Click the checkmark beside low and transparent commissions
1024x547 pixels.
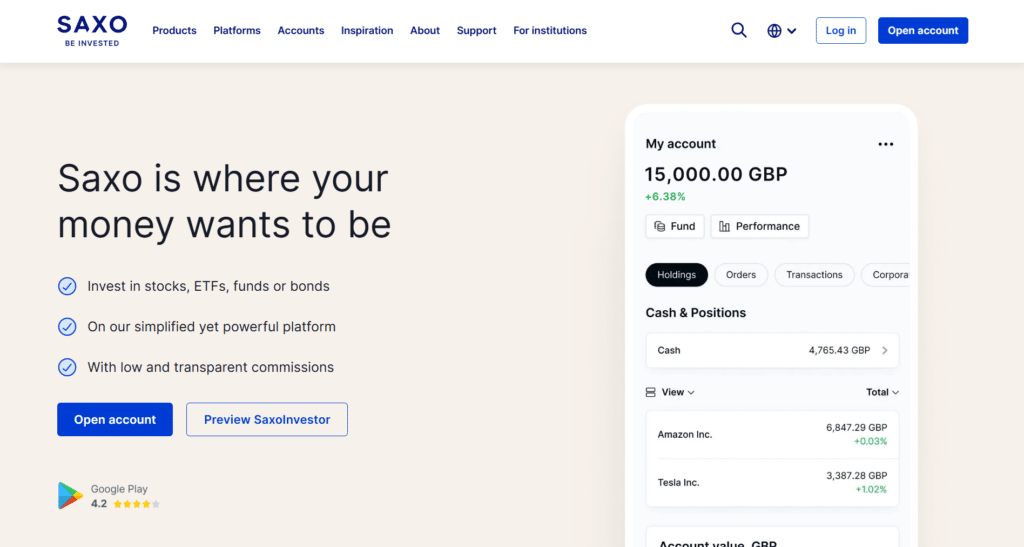tap(67, 367)
